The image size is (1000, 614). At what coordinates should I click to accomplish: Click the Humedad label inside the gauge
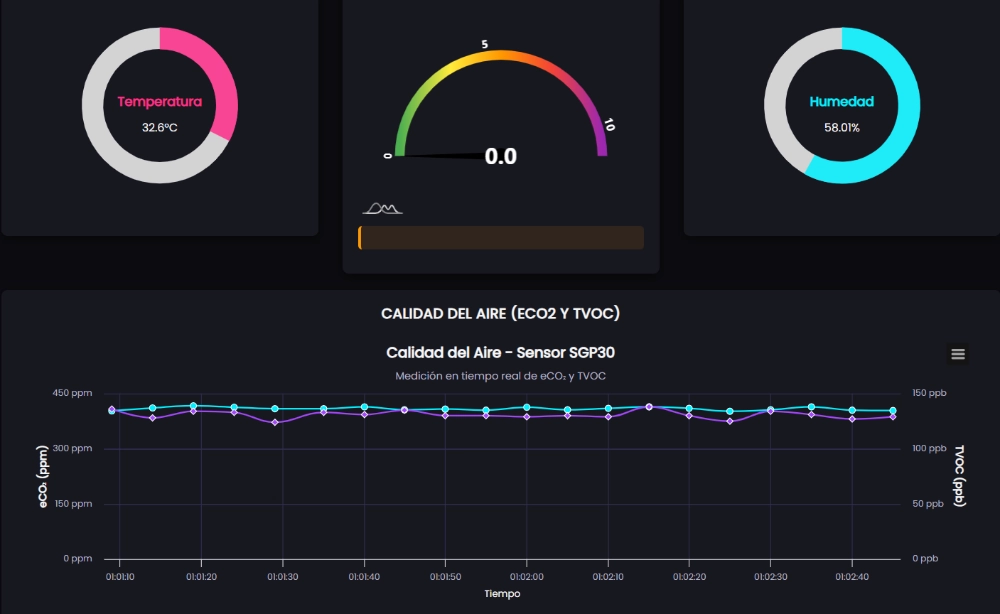pos(840,100)
